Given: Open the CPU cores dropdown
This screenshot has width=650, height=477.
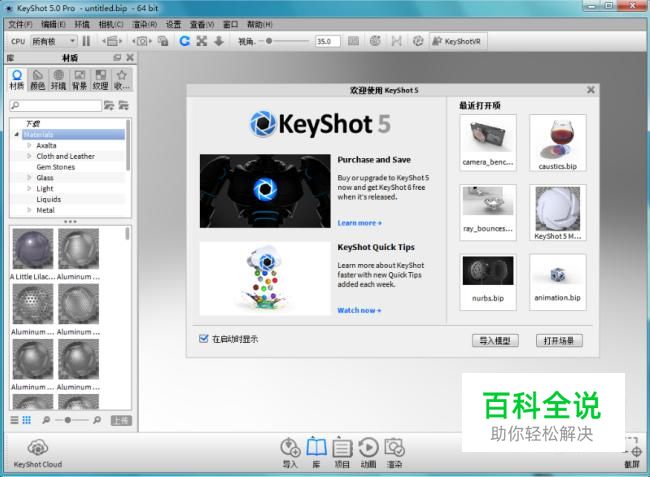Looking at the screenshot, I should 53,41.
